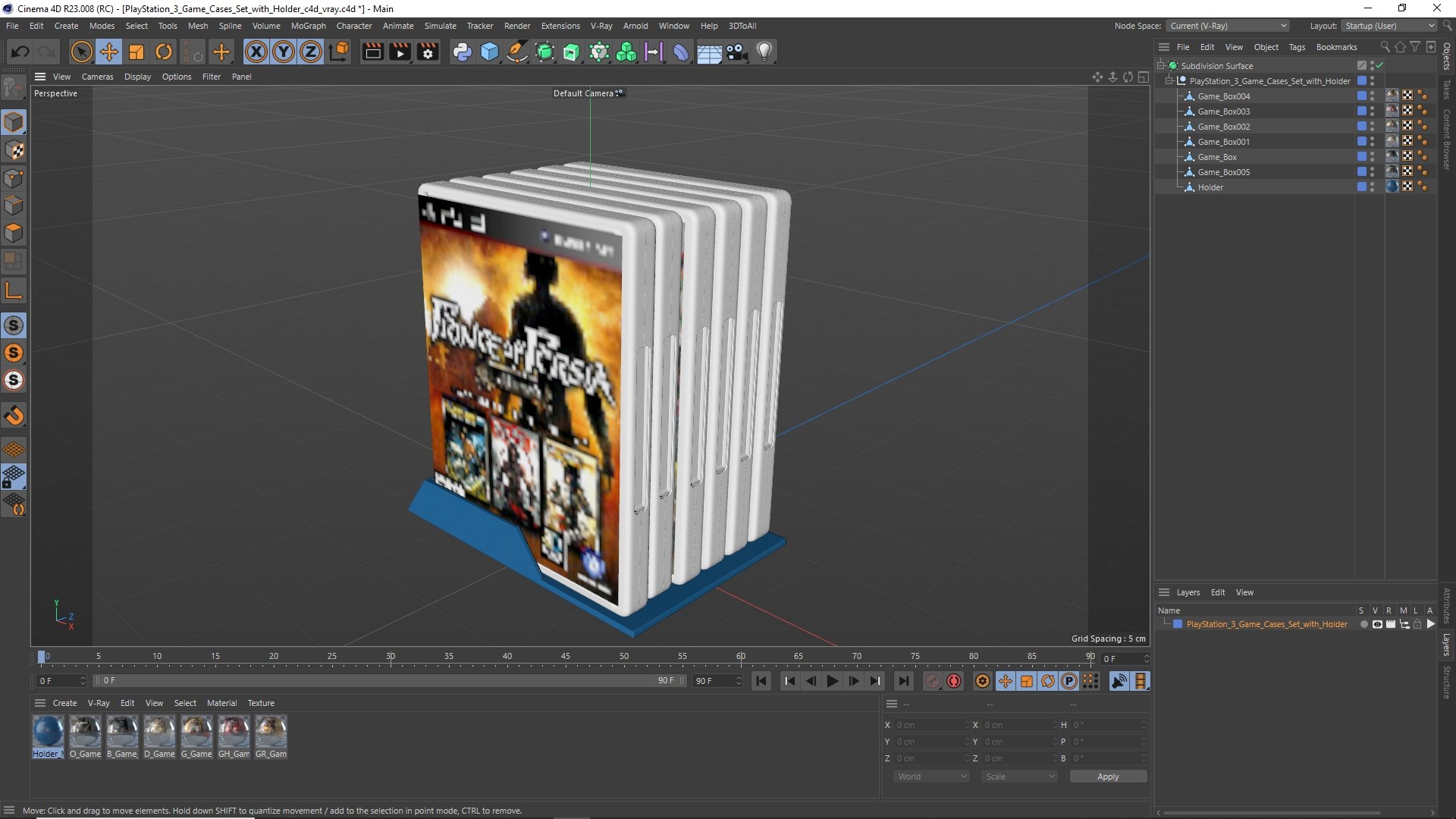
Task: Switch to Model mode cube icon
Action: click(x=14, y=122)
